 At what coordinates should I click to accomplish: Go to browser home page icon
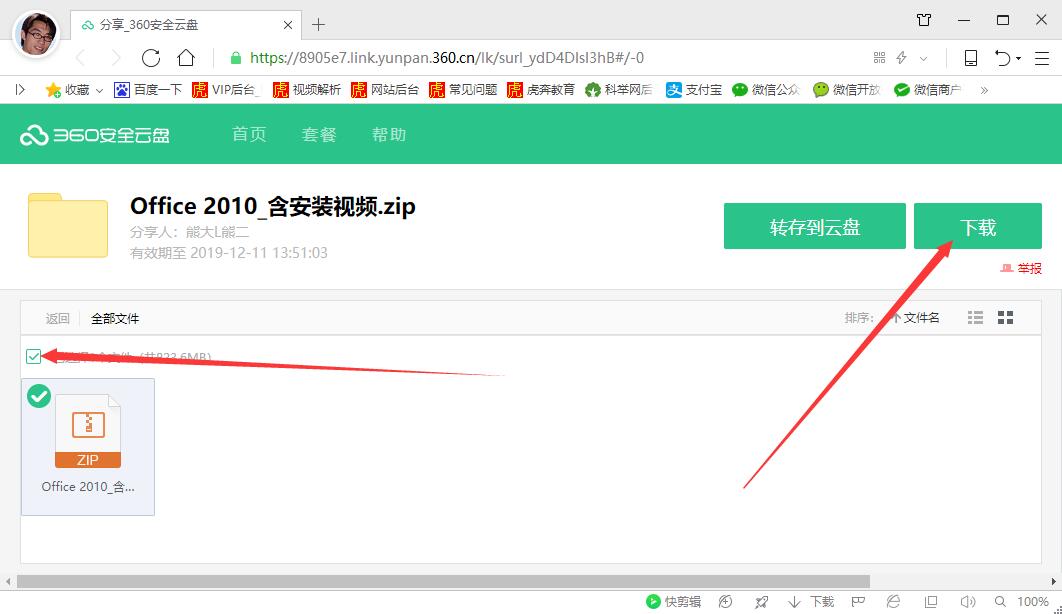tap(186, 58)
